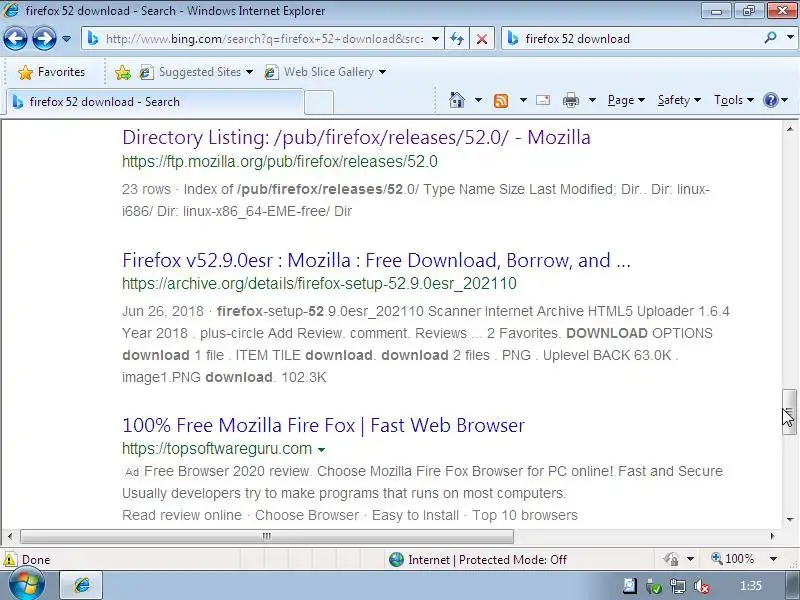Go back with the Back arrow button
Screen dimensions: 800x600
pos(15,39)
